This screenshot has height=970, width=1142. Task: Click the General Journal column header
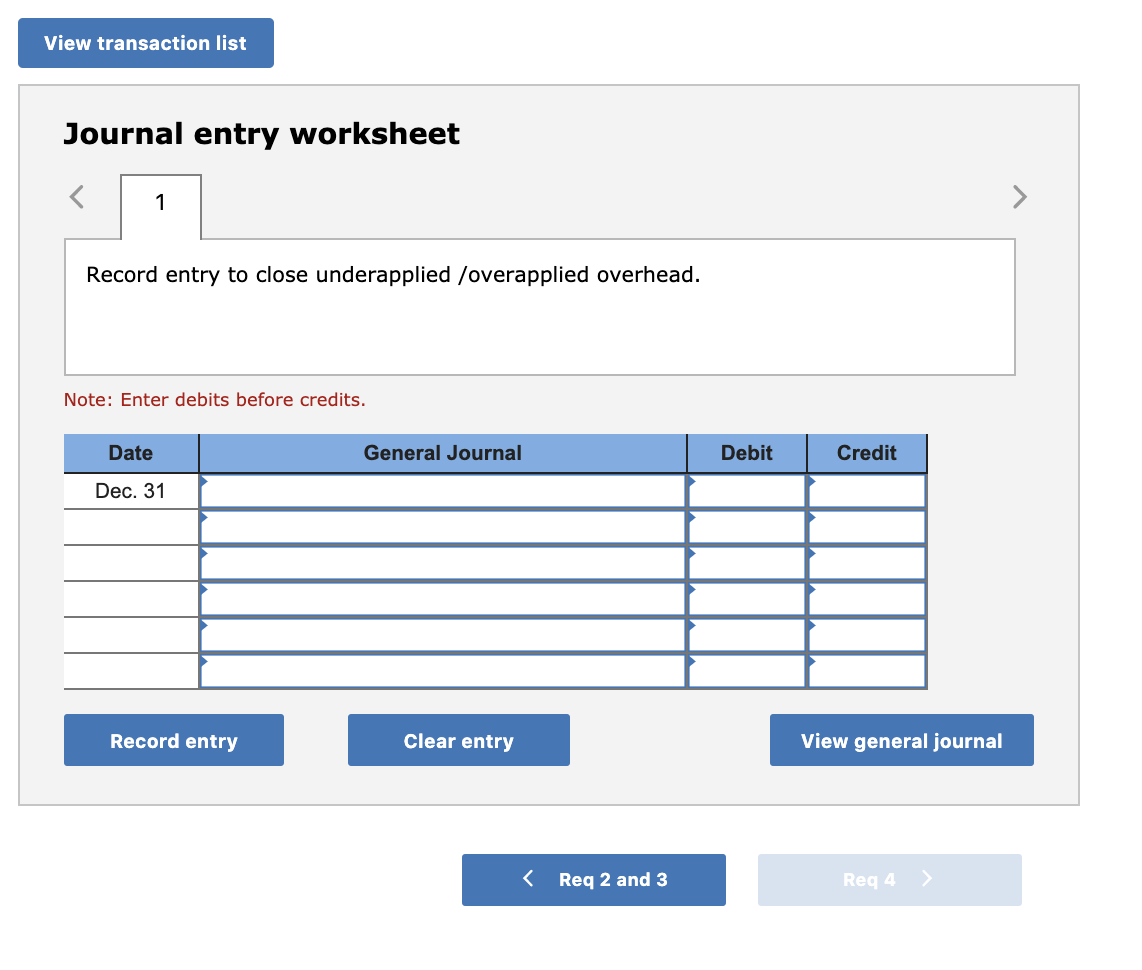coord(443,453)
